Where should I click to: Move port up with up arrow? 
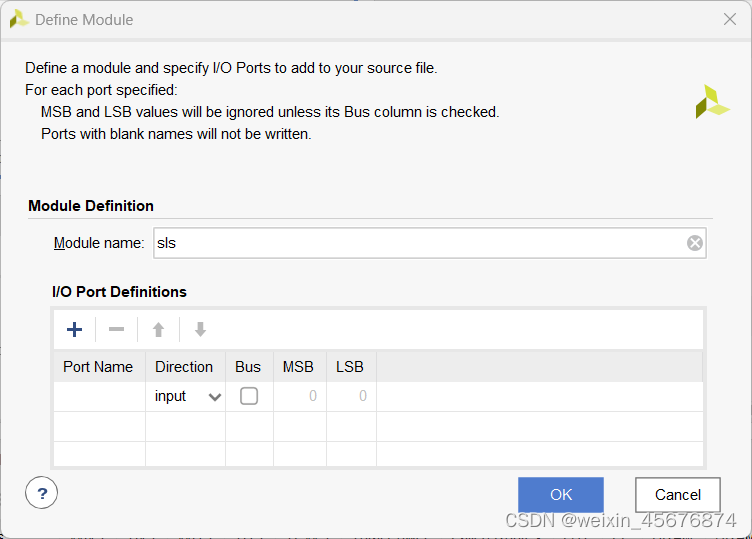tap(158, 329)
